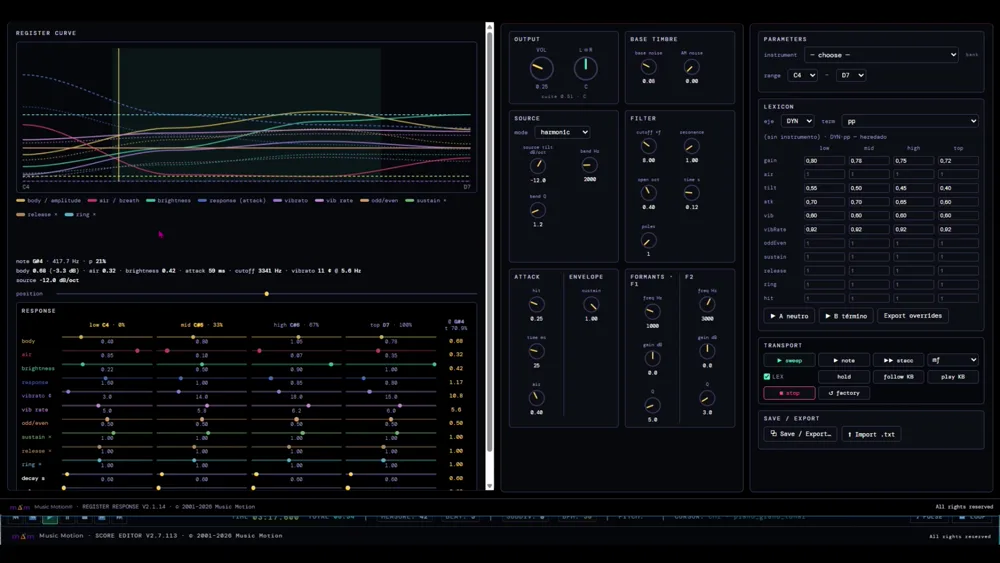1000x563 pixels.
Task: Click the body slider in low C4 column
Action: [x=107, y=337]
